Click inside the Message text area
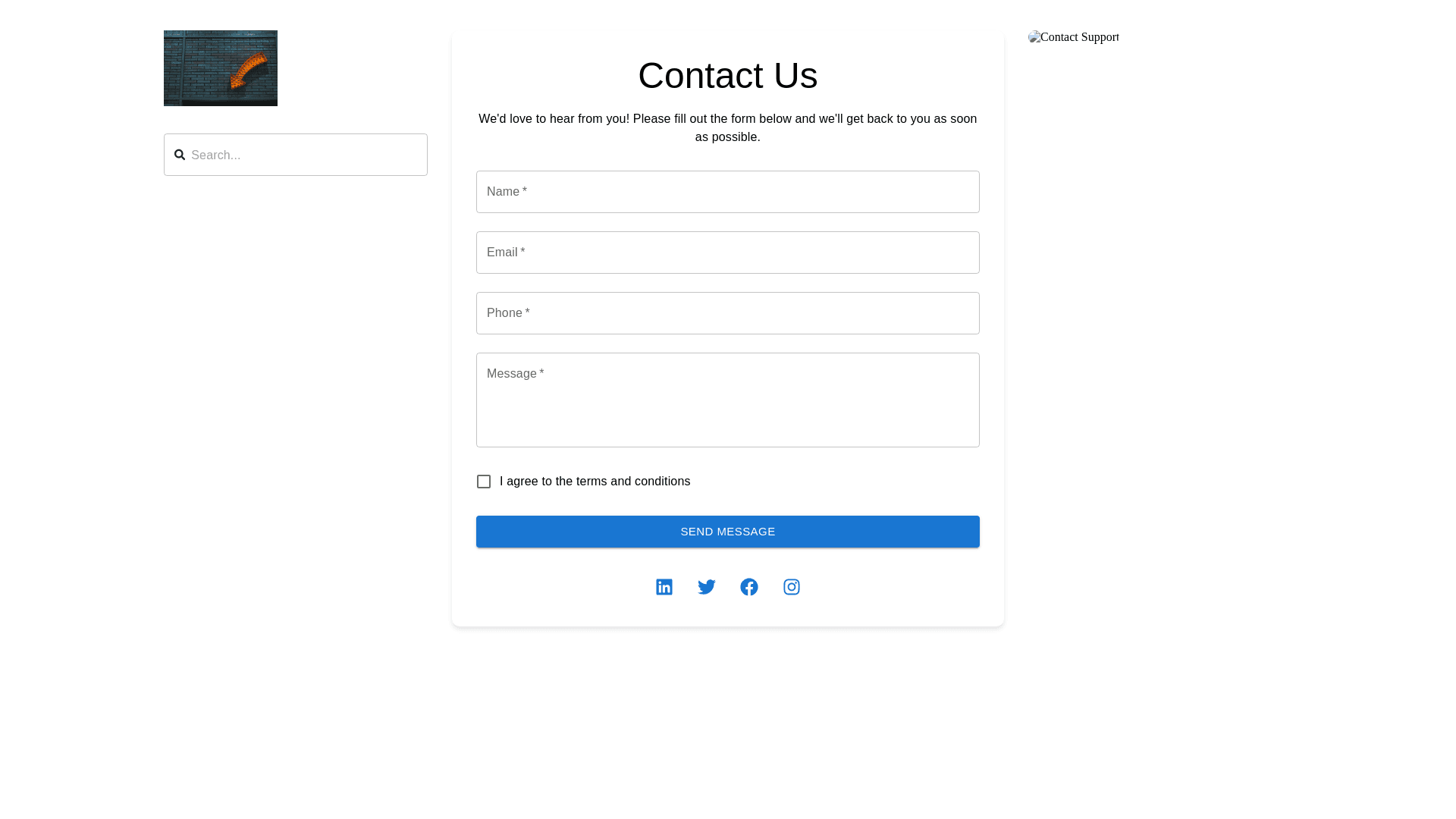The image size is (1456, 819). [728, 409]
